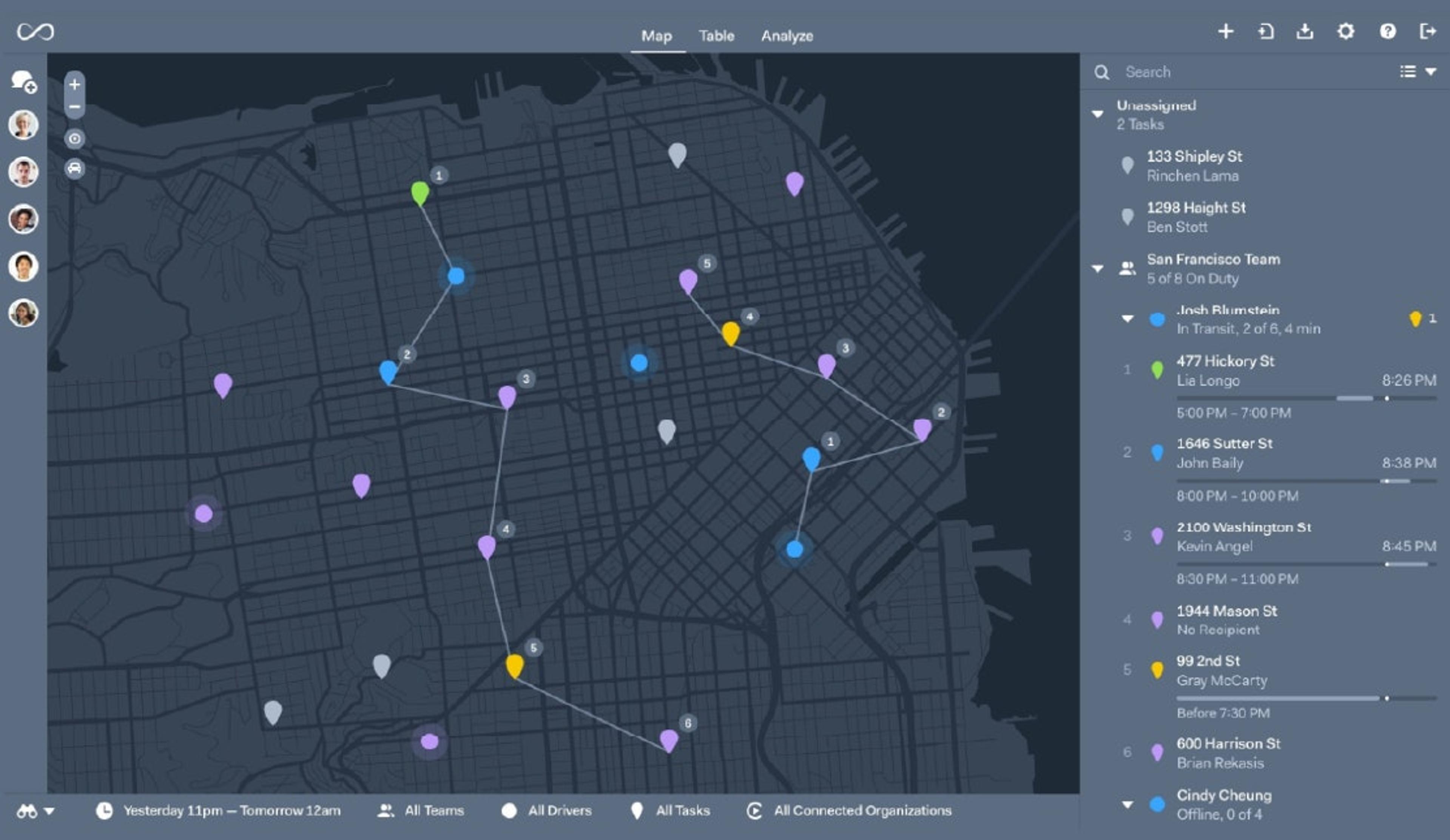Collapse the San Francisco Team group
Viewport: 1450px width, 840px height.
click(x=1097, y=268)
